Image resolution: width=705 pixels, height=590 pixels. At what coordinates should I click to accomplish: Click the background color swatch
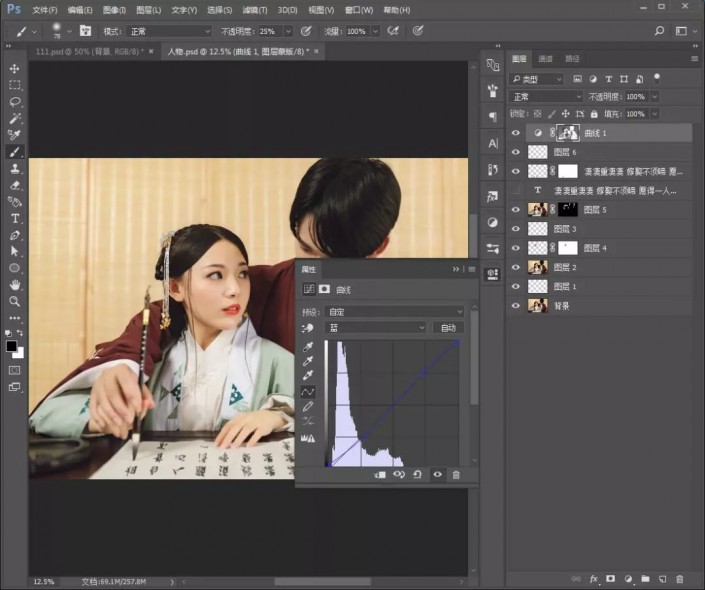pyautogui.click(x=19, y=354)
